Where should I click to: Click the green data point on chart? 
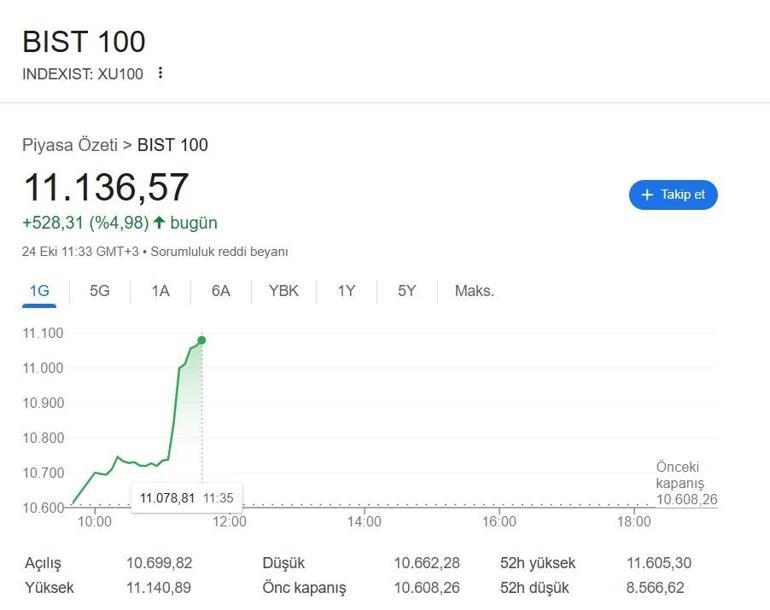pyautogui.click(x=202, y=340)
